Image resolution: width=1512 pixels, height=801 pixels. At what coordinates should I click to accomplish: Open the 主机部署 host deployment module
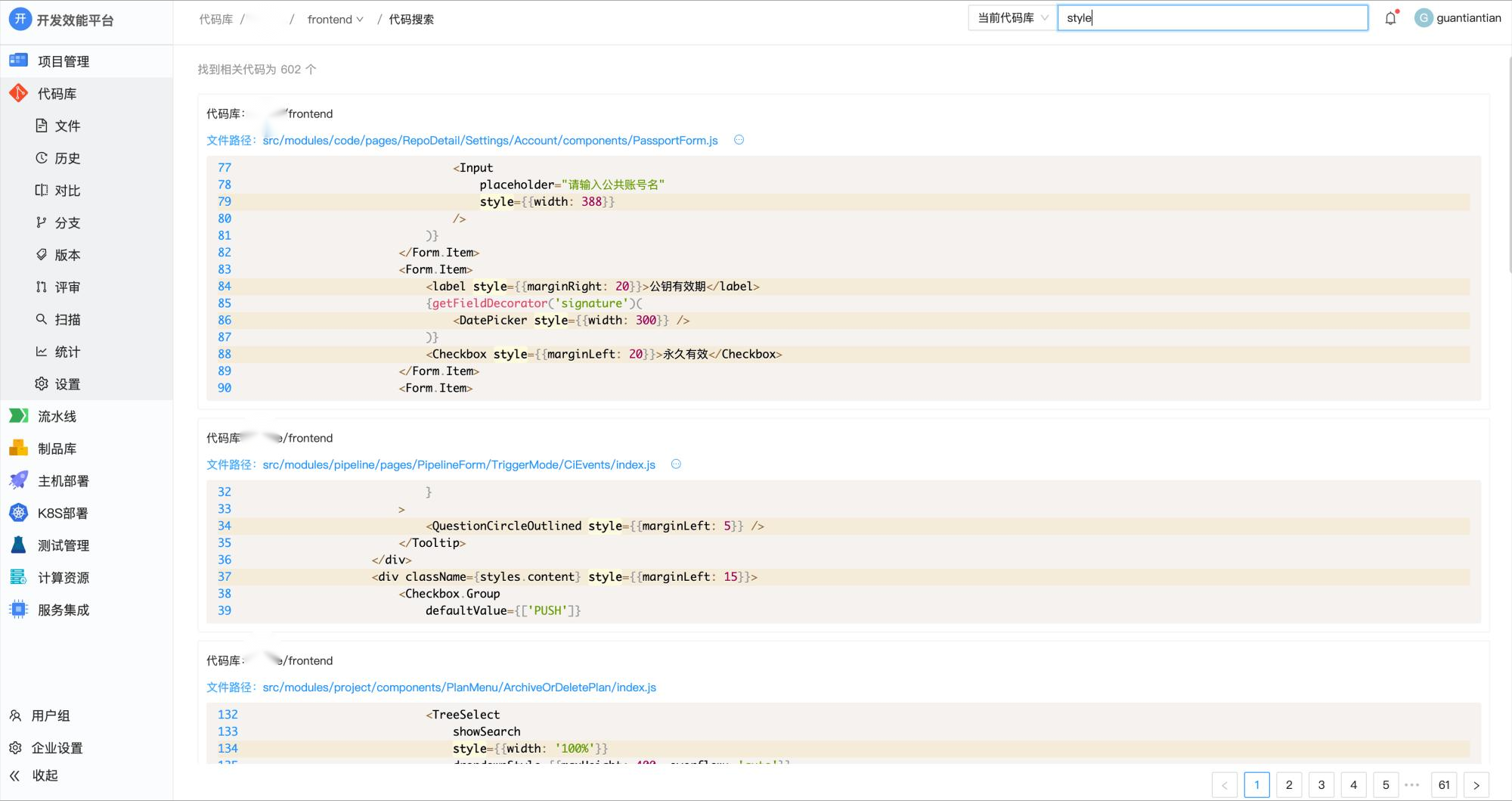click(63, 481)
